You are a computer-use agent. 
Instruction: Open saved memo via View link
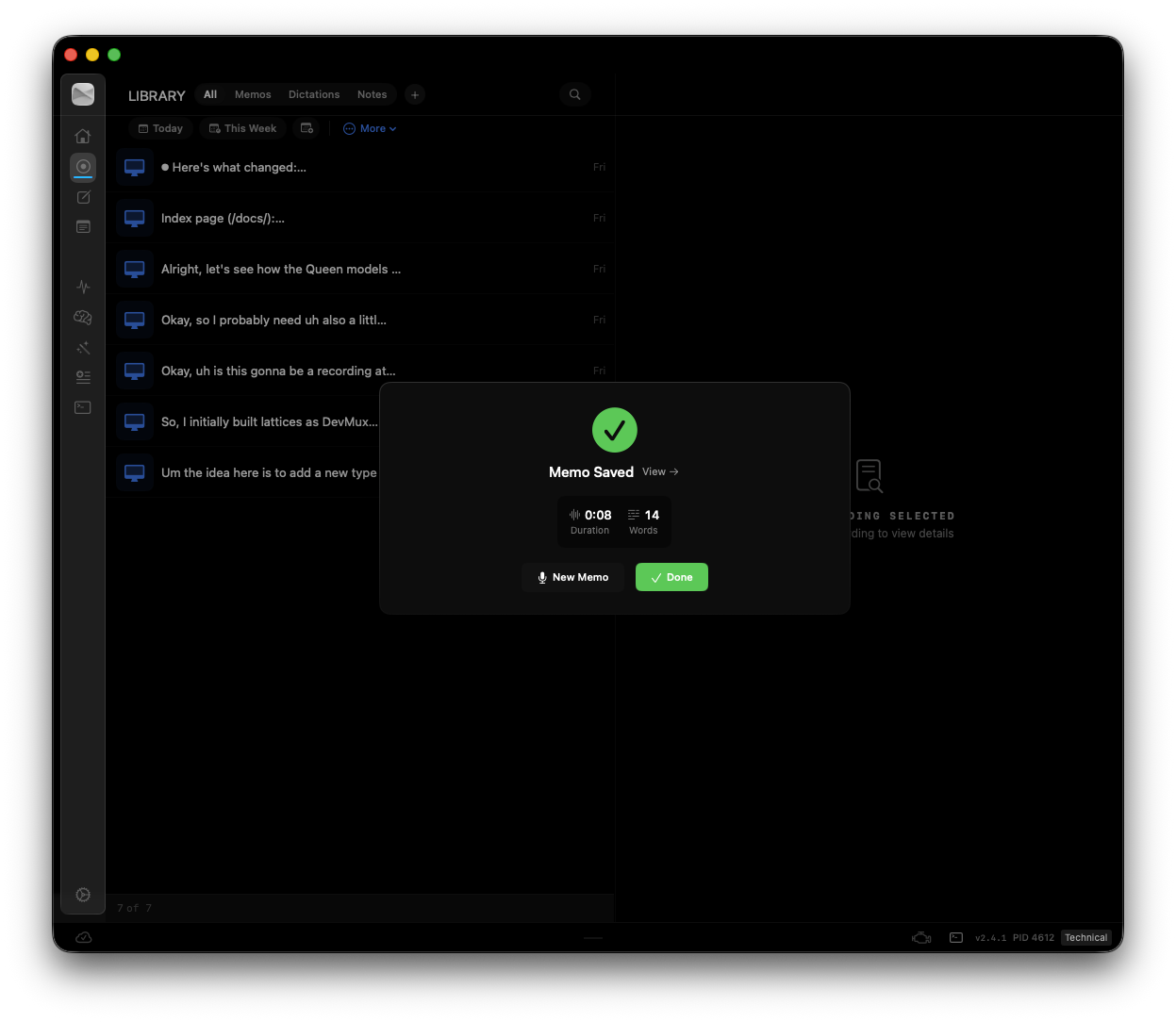[x=660, y=471]
